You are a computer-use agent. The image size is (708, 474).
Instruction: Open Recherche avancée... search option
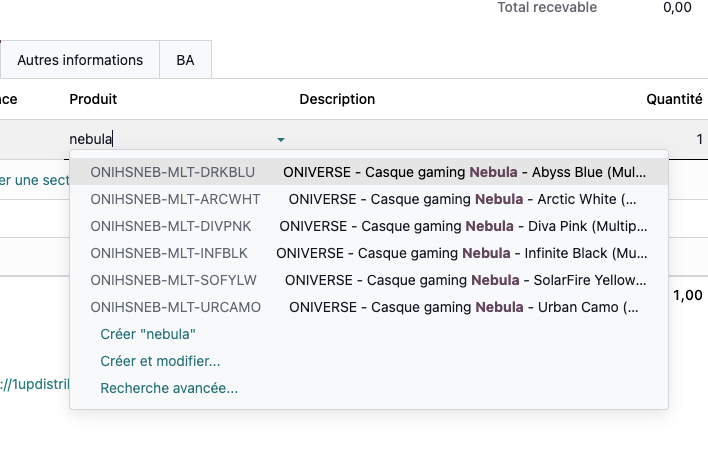169,388
